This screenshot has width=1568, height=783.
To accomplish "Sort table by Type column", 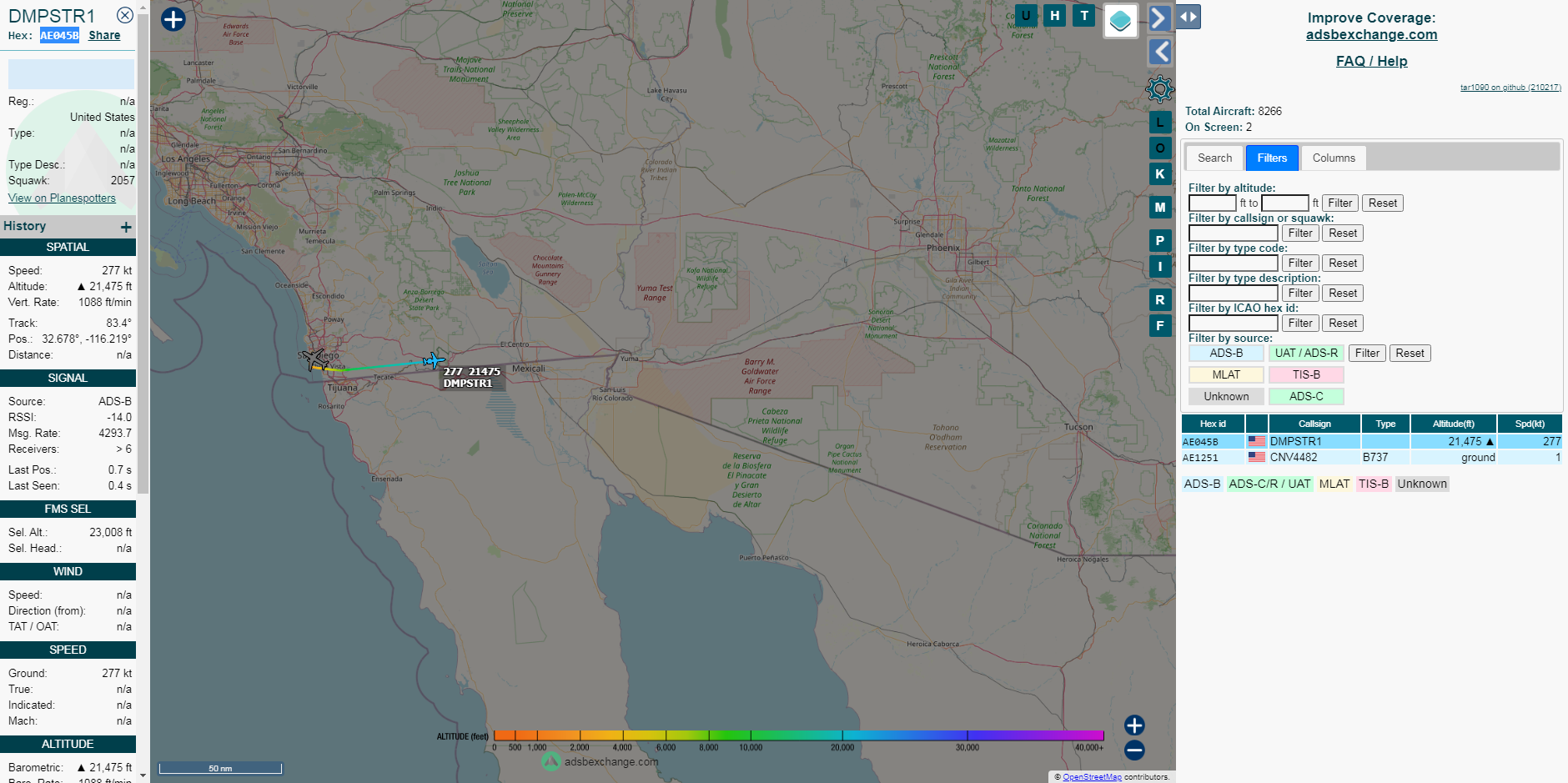I will point(1385,424).
